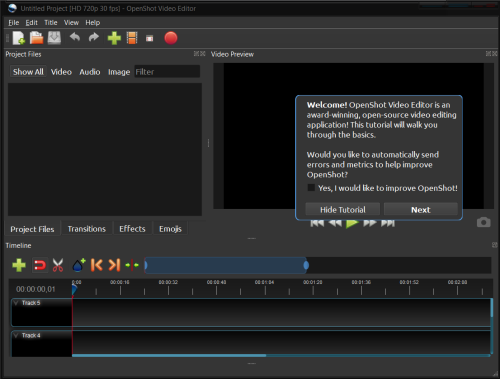
Task: Click the Next button in the tutorial
Action: pos(421,210)
